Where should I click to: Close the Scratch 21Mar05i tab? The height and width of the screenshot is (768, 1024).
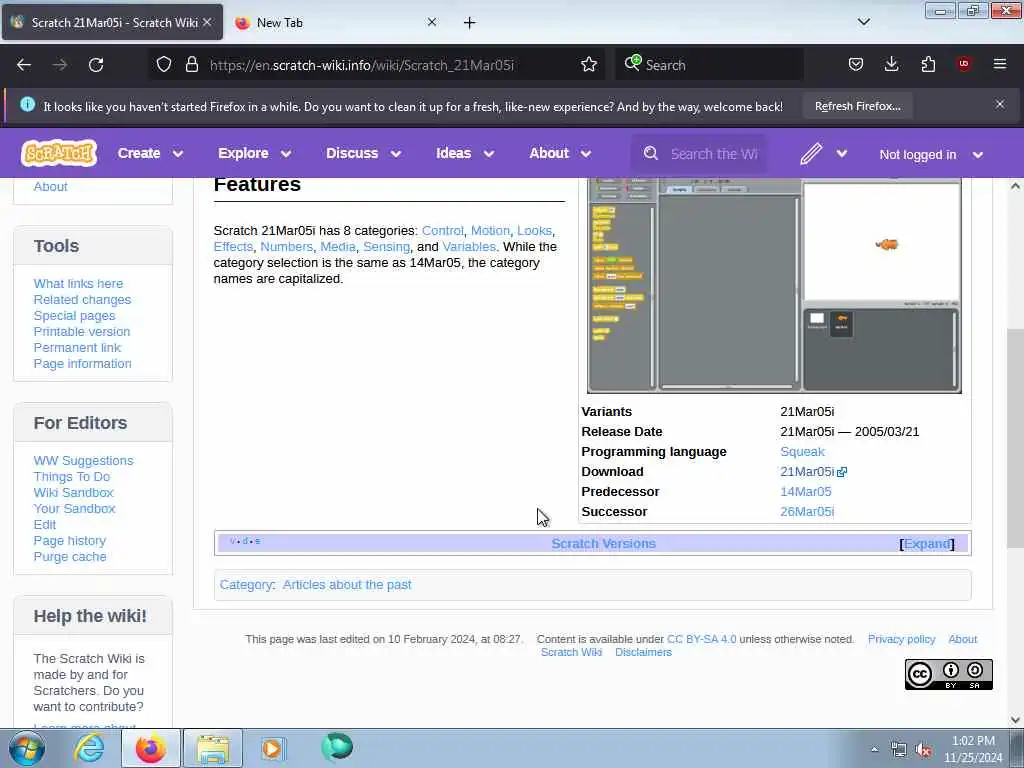[x=207, y=22]
